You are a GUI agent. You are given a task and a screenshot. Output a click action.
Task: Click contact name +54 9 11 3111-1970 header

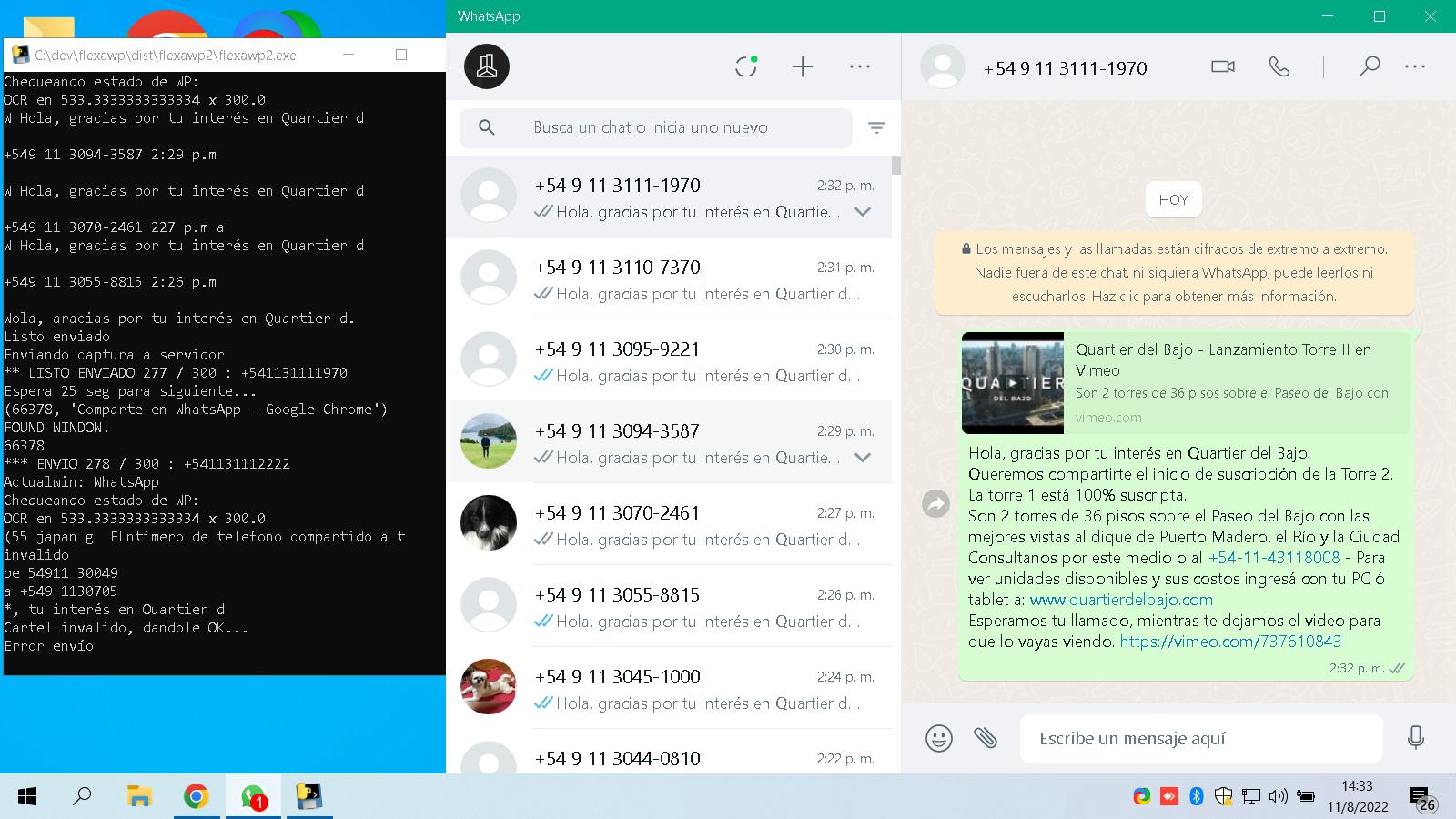1065,68
